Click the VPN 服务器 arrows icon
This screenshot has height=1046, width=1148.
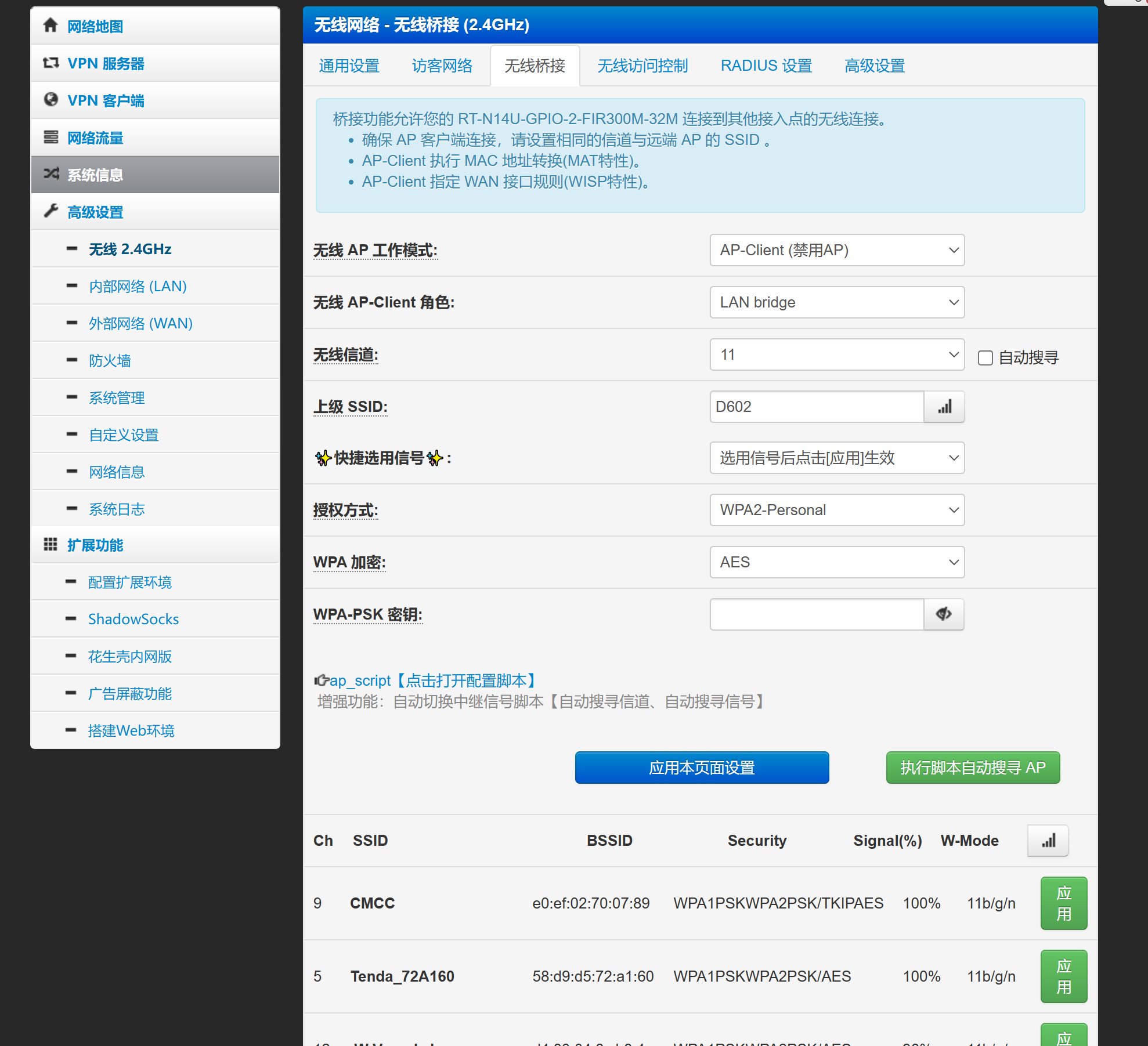(x=50, y=63)
